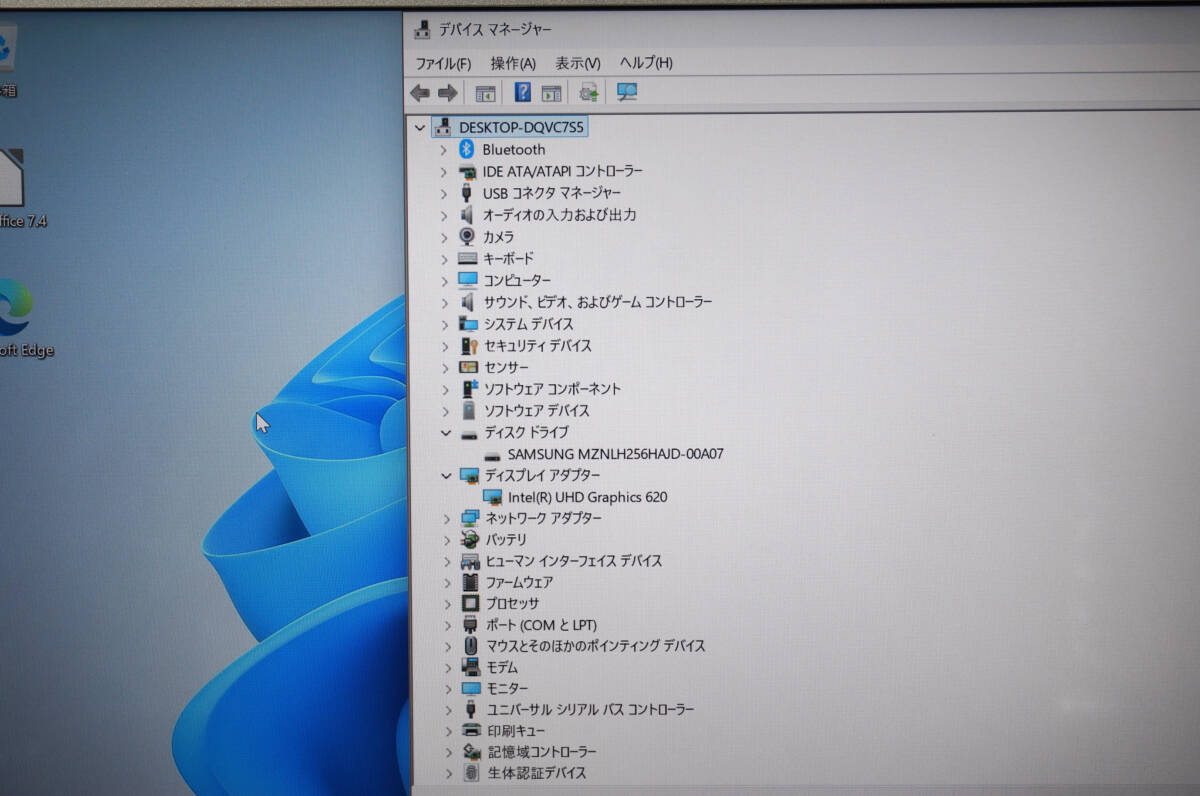Click the Forward arrow in the toolbar

[447, 93]
